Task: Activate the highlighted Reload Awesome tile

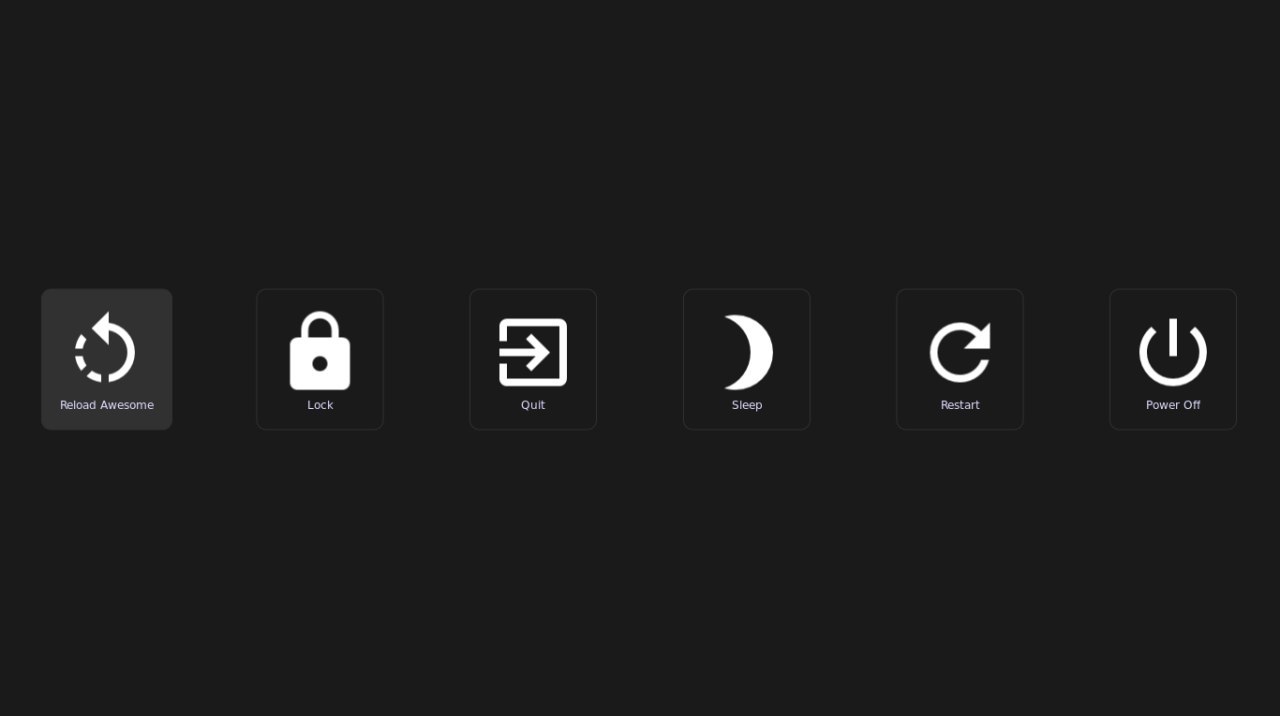Action: point(107,359)
